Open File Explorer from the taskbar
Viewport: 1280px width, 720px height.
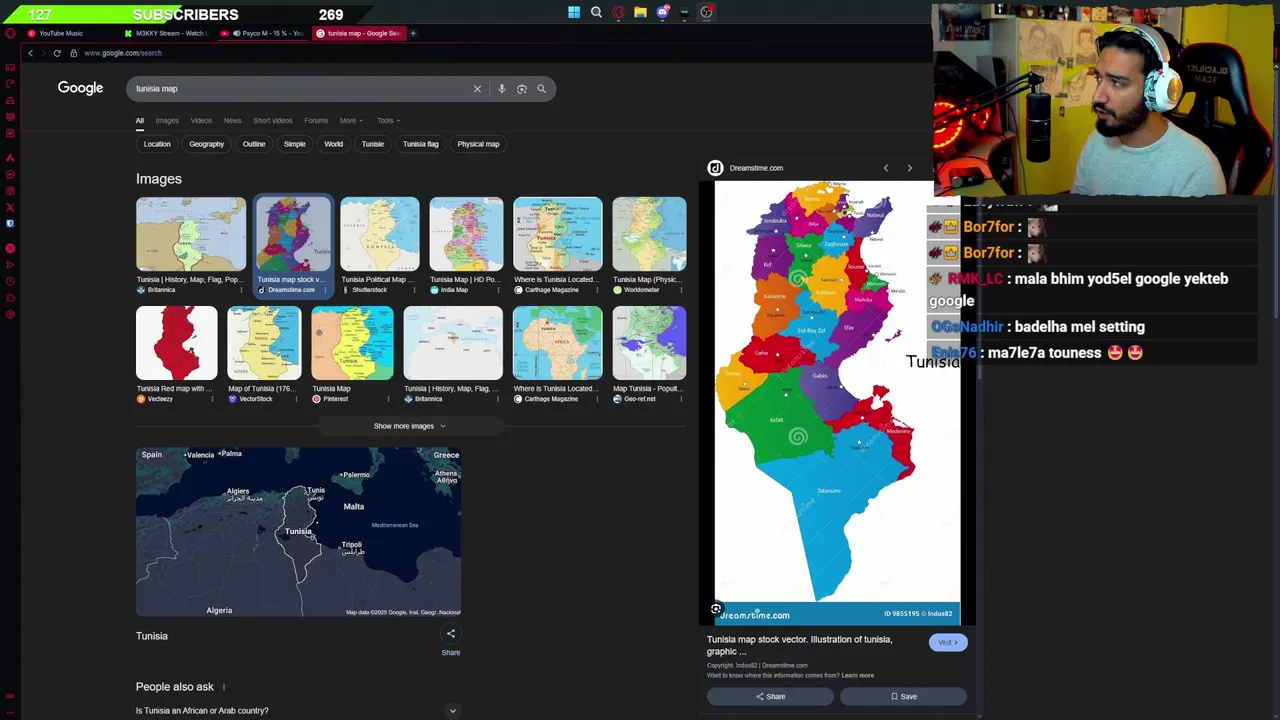pyautogui.click(x=640, y=12)
